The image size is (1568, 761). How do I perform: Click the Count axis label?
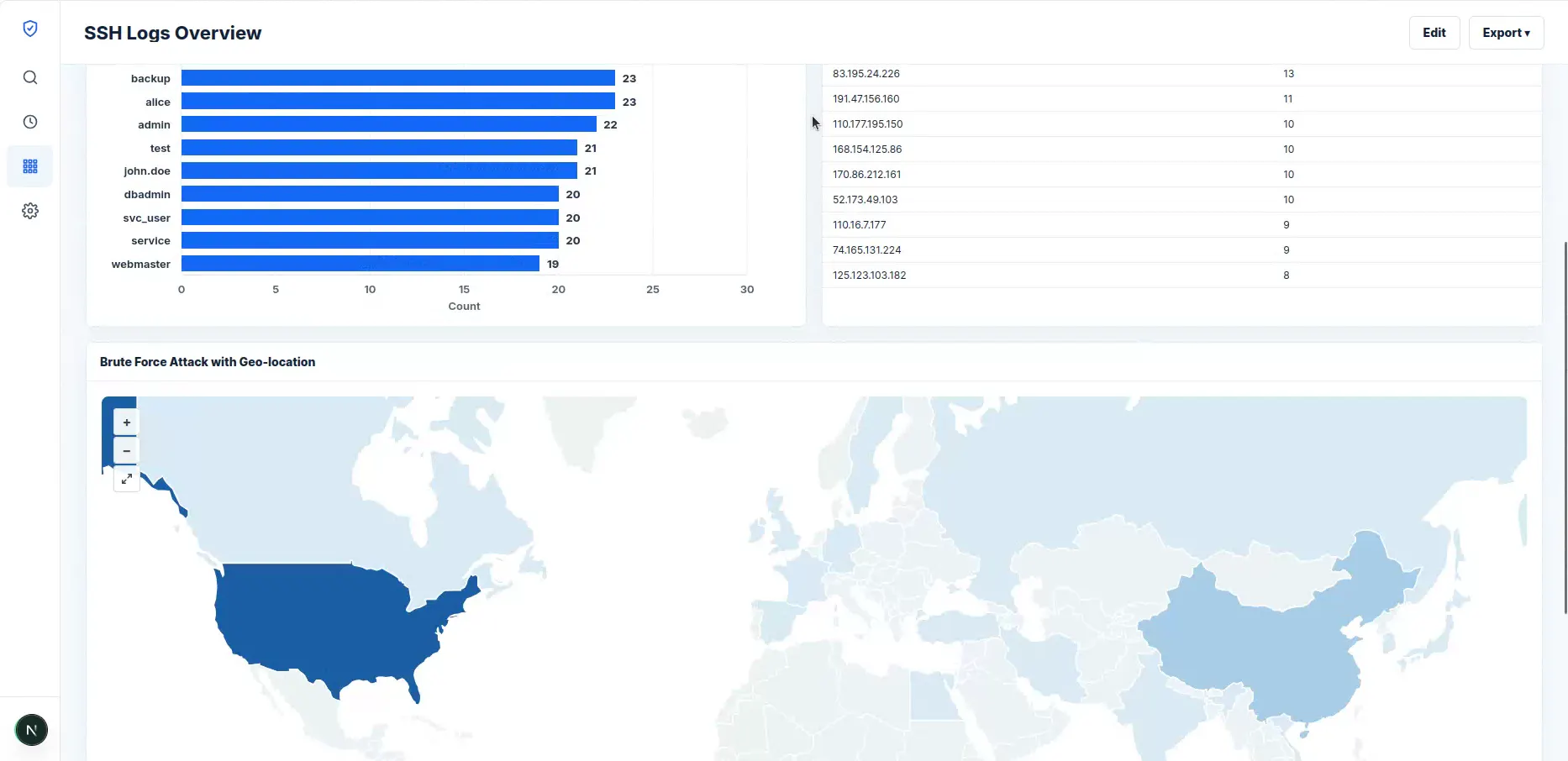point(464,307)
